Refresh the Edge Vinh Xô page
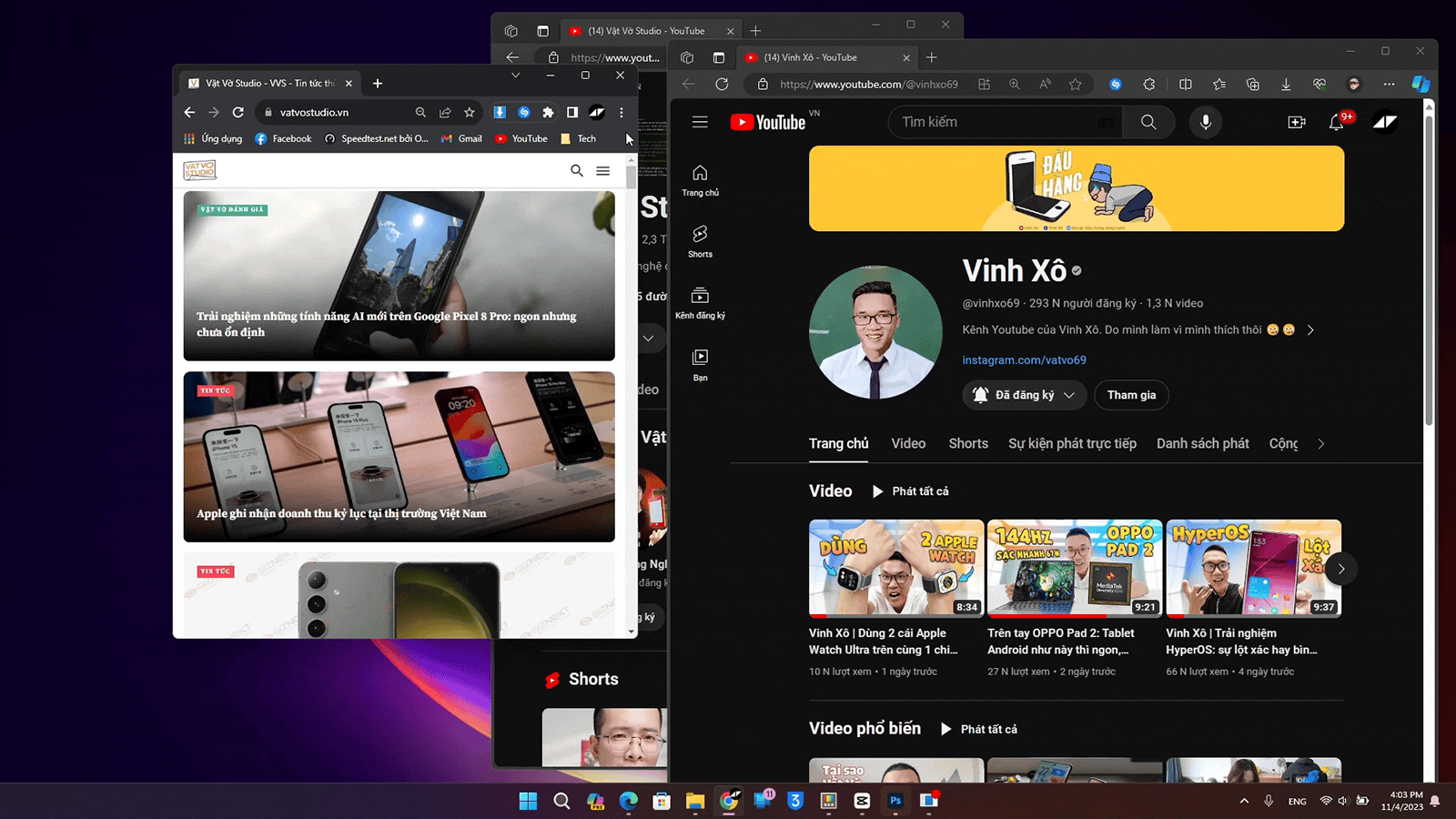 pyautogui.click(x=722, y=84)
